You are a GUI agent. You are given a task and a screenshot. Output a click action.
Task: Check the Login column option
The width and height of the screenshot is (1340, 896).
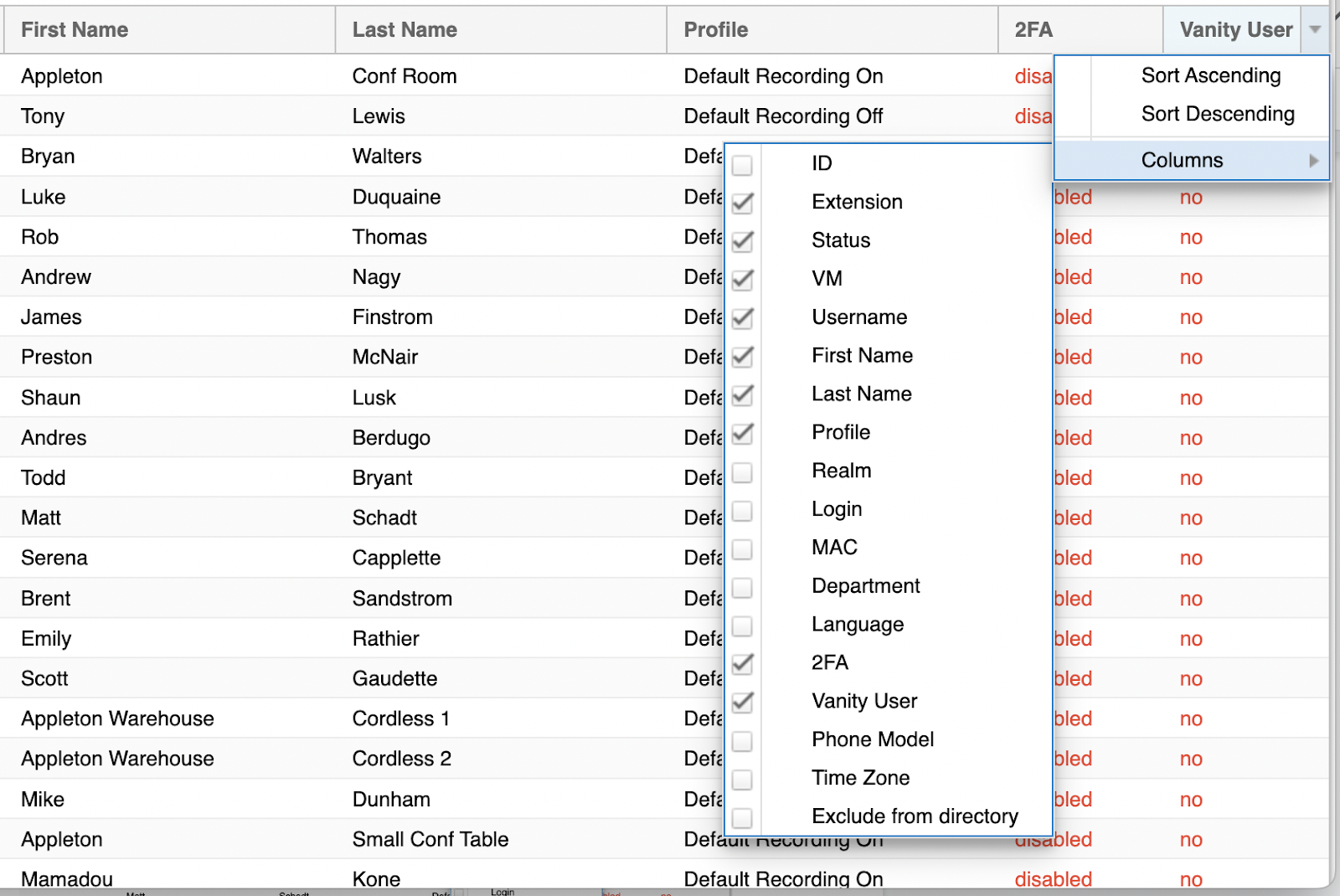tap(741, 511)
